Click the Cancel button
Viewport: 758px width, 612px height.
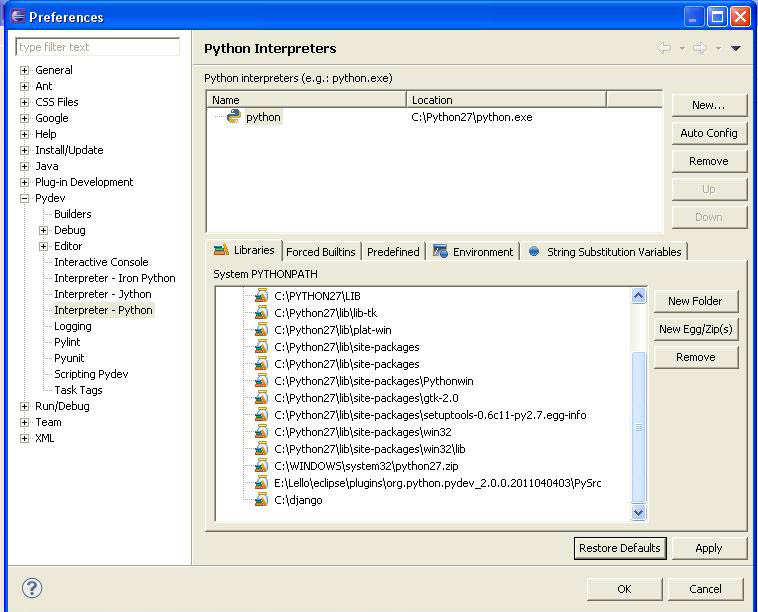click(x=705, y=589)
